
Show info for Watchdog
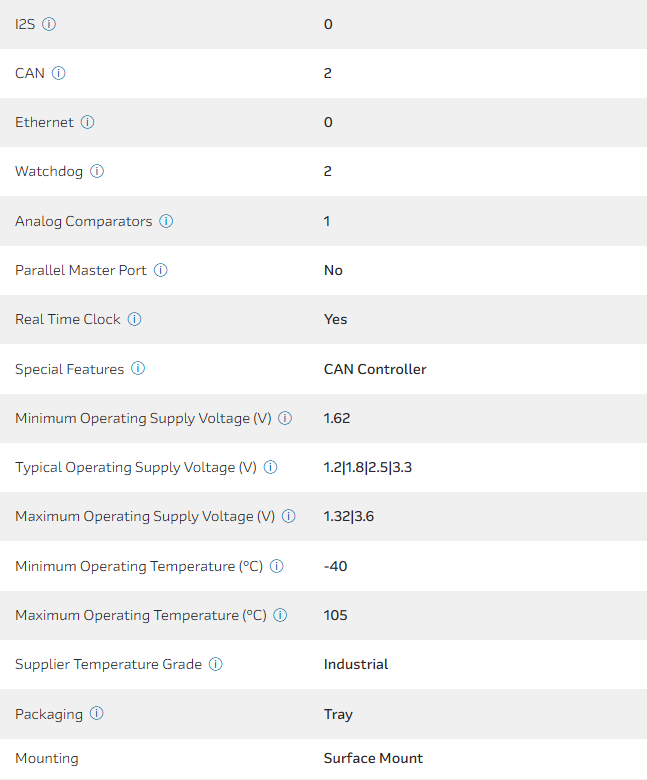(97, 171)
